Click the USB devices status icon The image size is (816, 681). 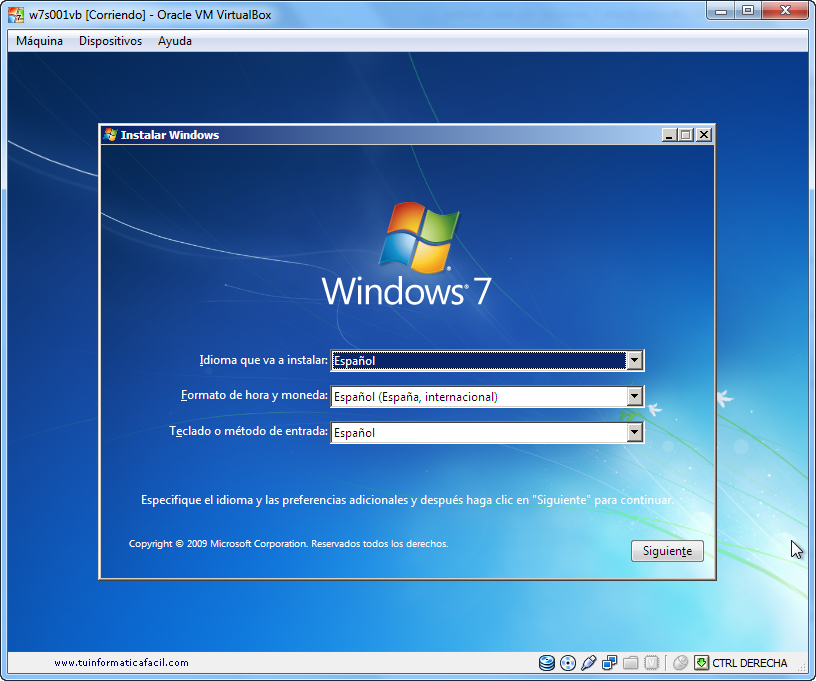(589, 663)
